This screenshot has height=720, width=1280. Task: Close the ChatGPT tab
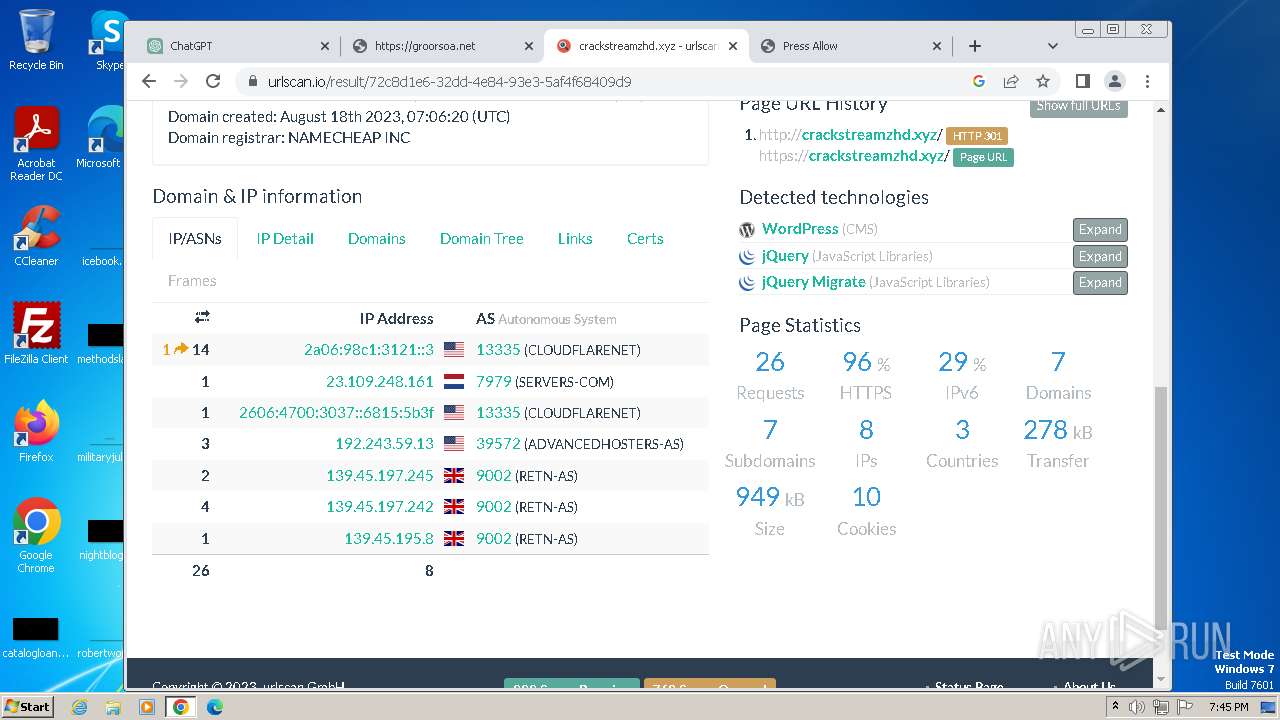[x=325, y=46]
